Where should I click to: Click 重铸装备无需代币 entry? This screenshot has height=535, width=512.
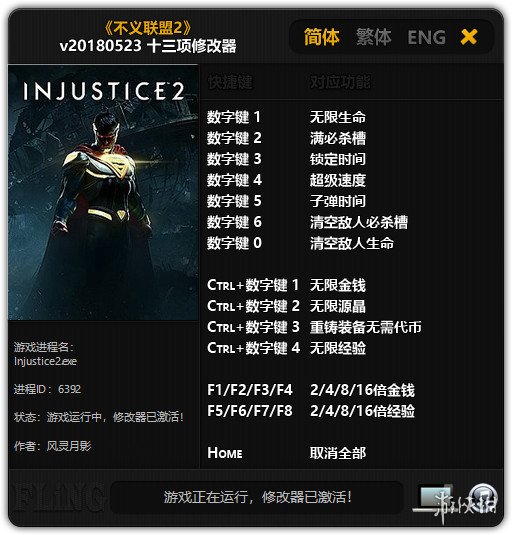(x=366, y=327)
